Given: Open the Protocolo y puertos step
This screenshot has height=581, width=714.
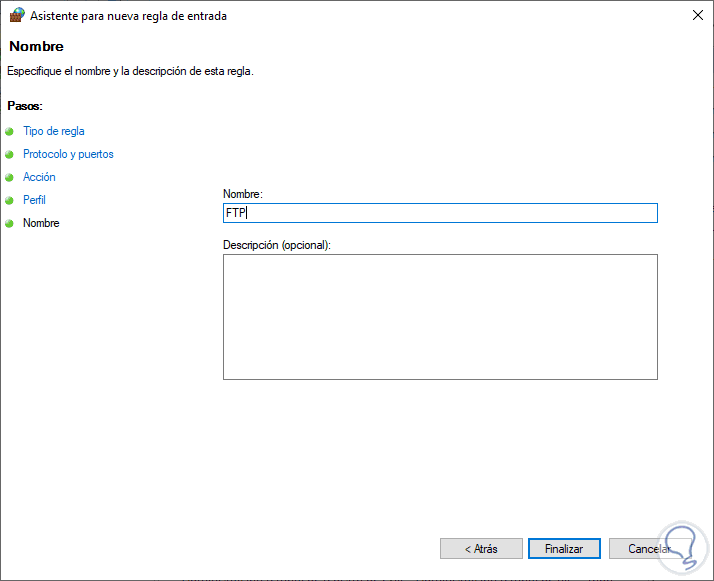Looking at the screenshot, I should point(68,154).
